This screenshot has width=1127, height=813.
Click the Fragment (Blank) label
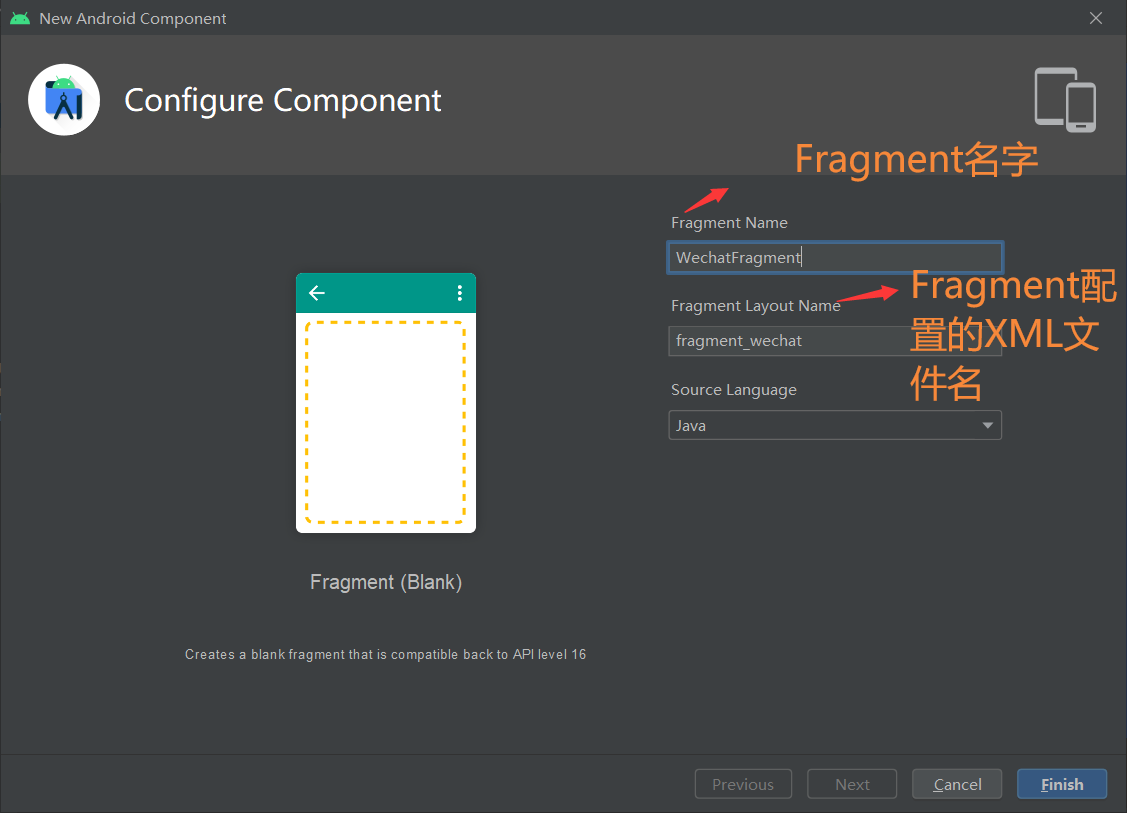tap(386, 582)
